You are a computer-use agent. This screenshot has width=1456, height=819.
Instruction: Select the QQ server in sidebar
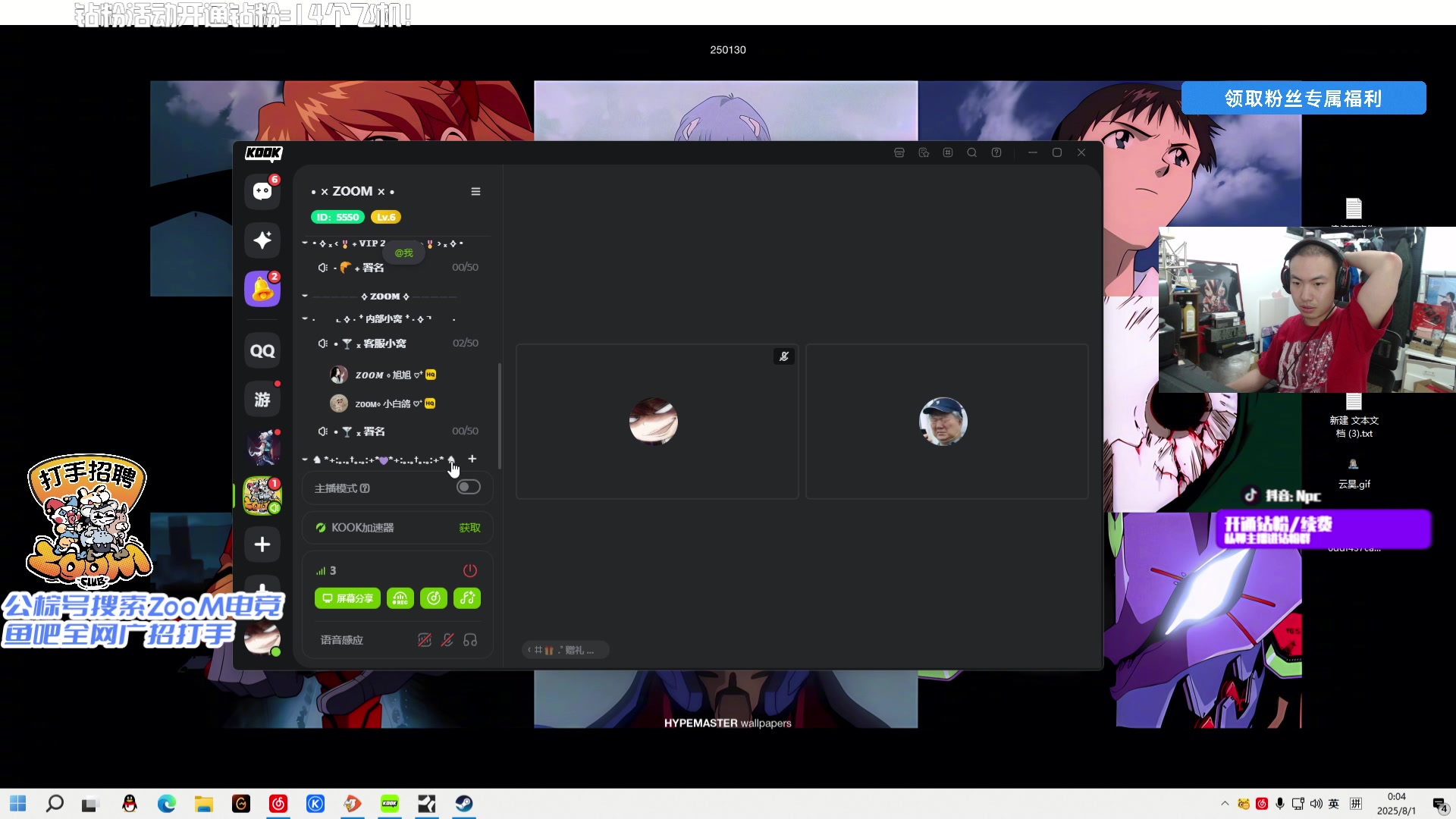(262, 351)
